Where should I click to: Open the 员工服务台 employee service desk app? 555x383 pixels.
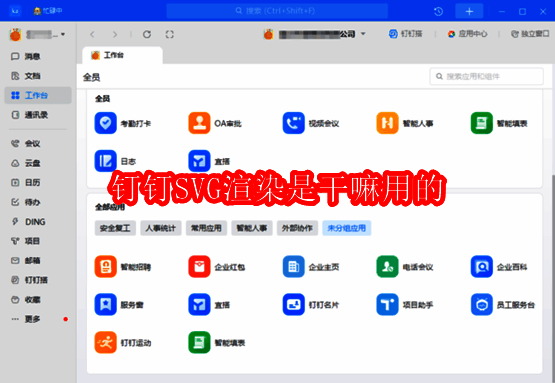point(503,304)
